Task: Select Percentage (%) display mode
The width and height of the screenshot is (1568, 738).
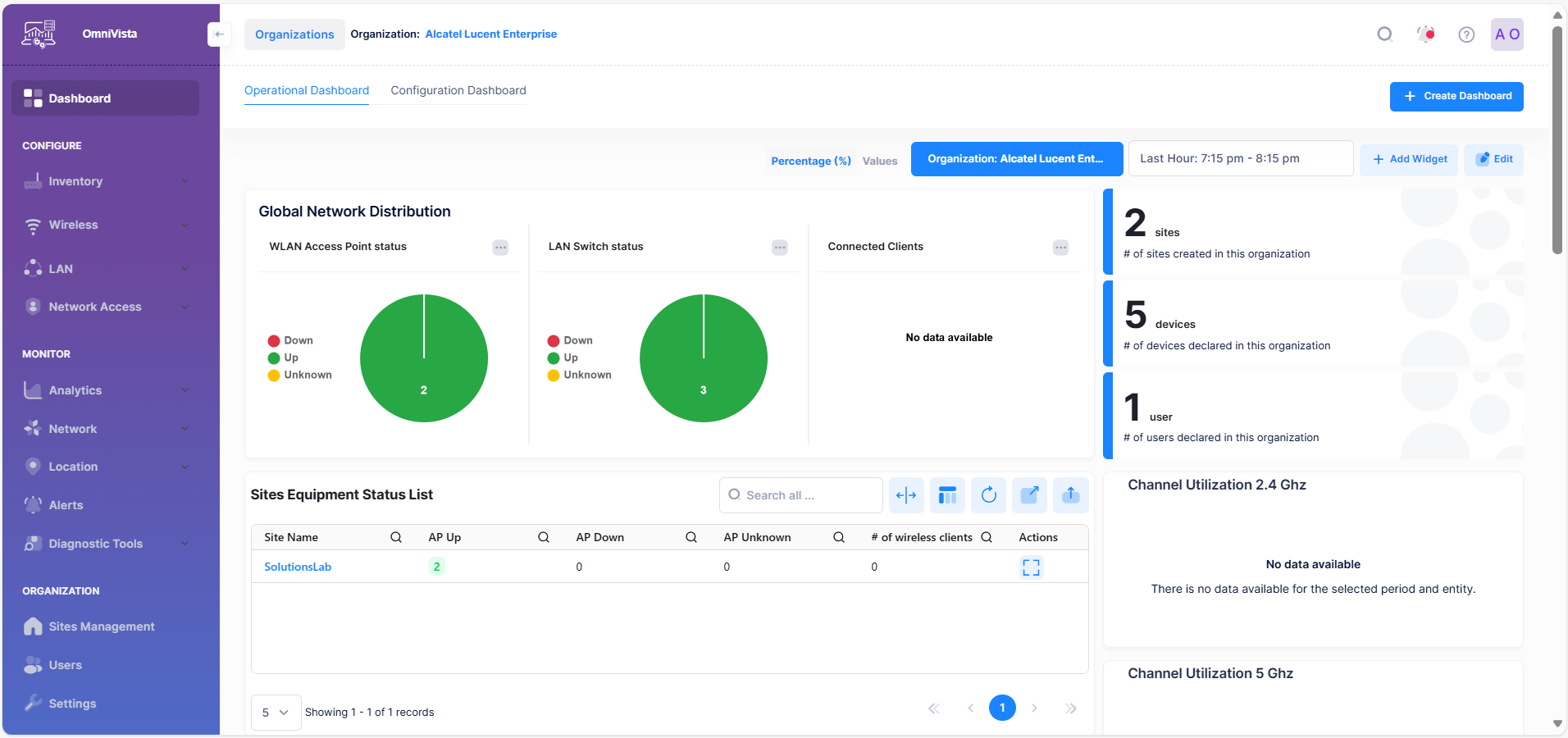Action: pos(810,161)
